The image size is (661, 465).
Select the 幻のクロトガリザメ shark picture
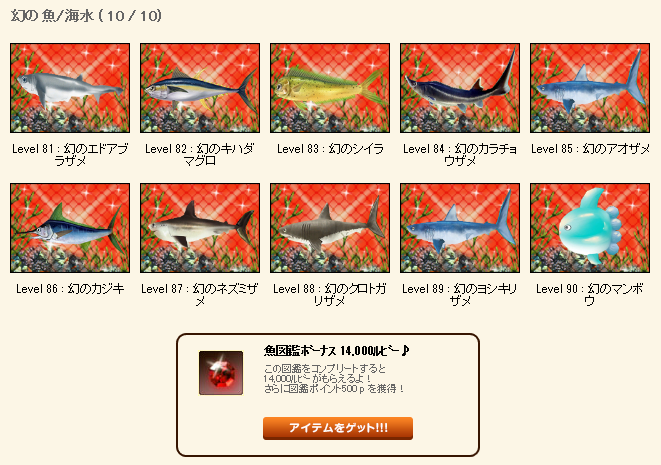(330, 228)
